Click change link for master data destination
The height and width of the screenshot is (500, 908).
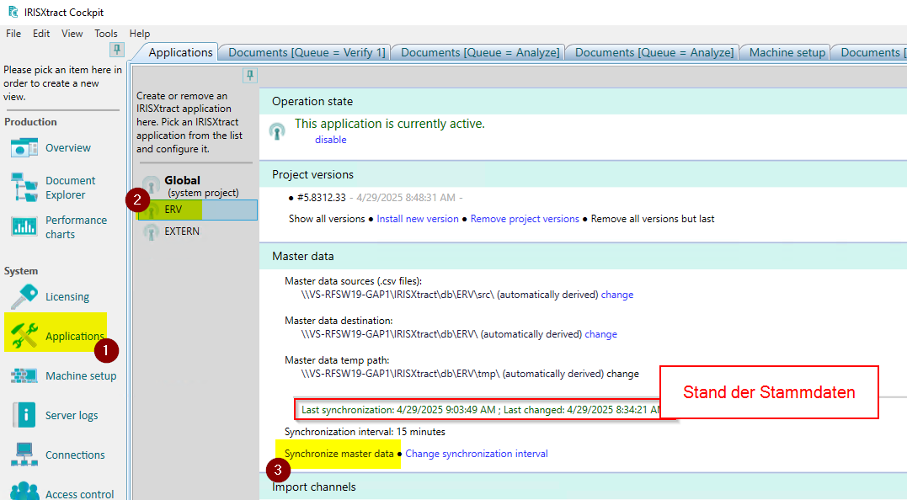pyautogui.click(x=601, y=334)
